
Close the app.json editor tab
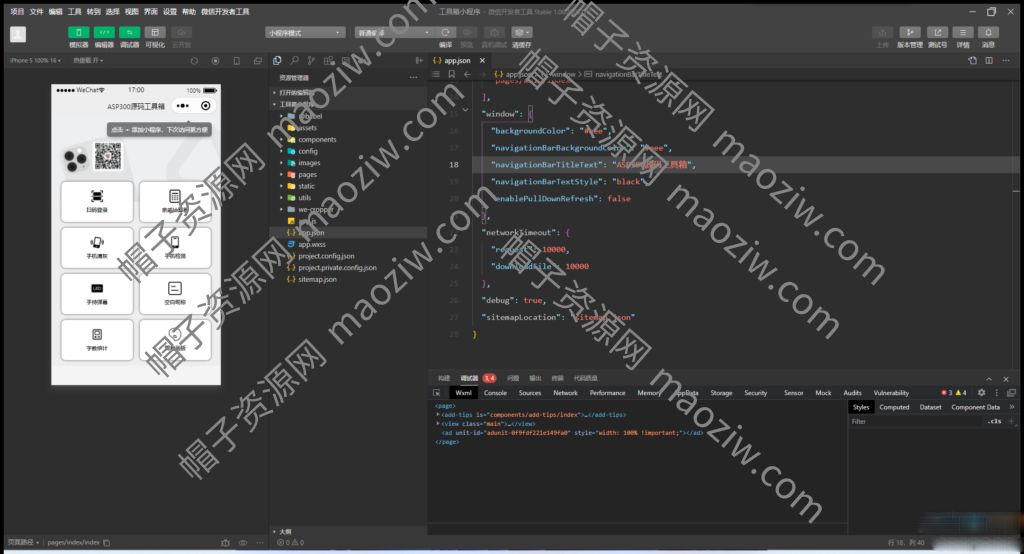[x=482, y=61]
